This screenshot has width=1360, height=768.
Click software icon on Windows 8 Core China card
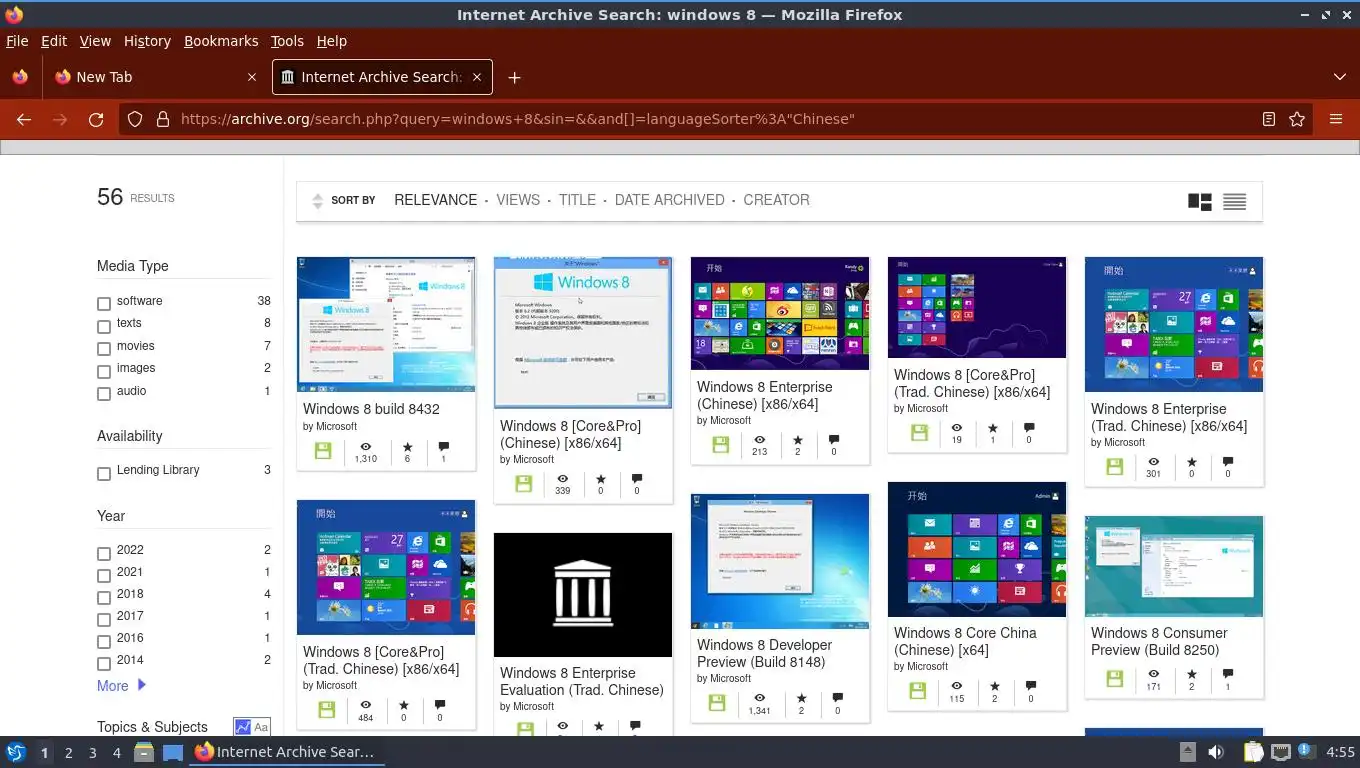pos(918,691)
